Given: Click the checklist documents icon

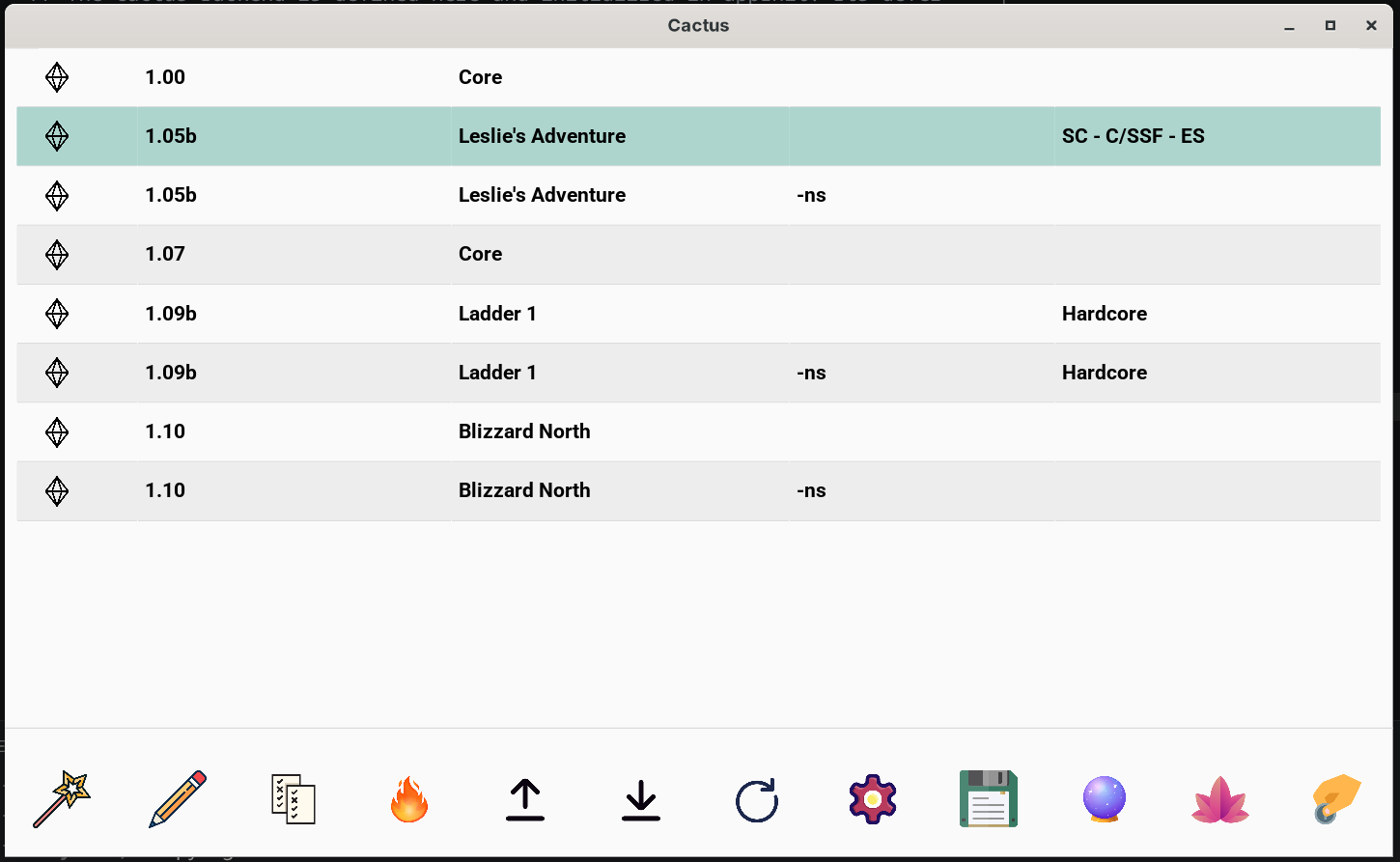Looking at the screenshot, I should [294, 799].
